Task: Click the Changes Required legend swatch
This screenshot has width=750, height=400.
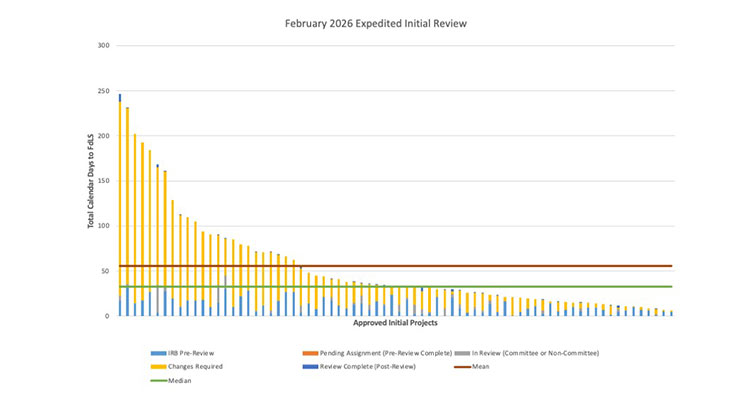Action: [159, 367]
